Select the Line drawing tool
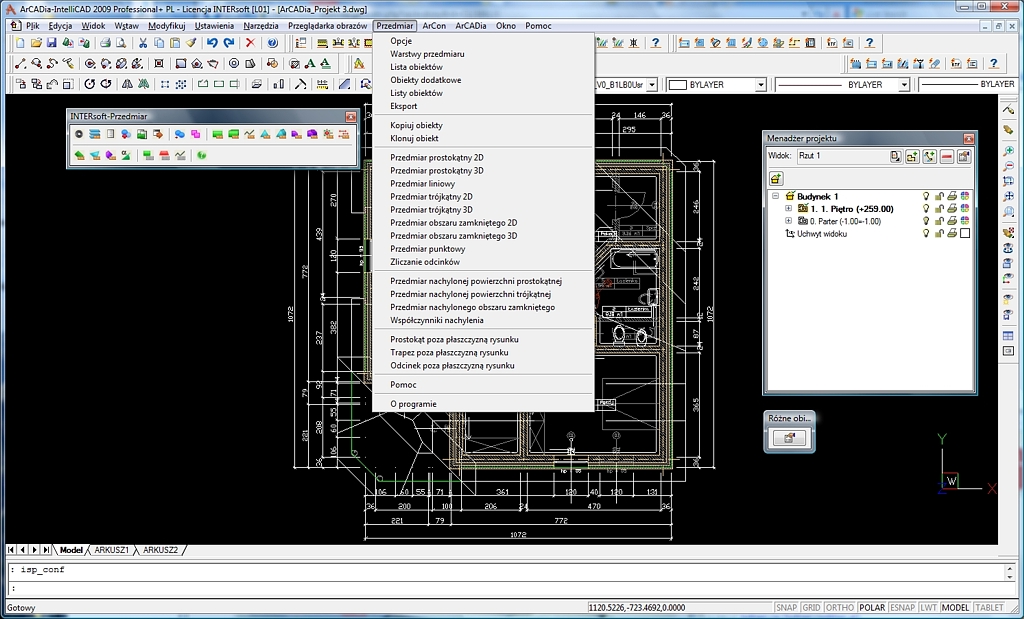The height and width of the screenshot is (619, 1024). coord(20,63)
